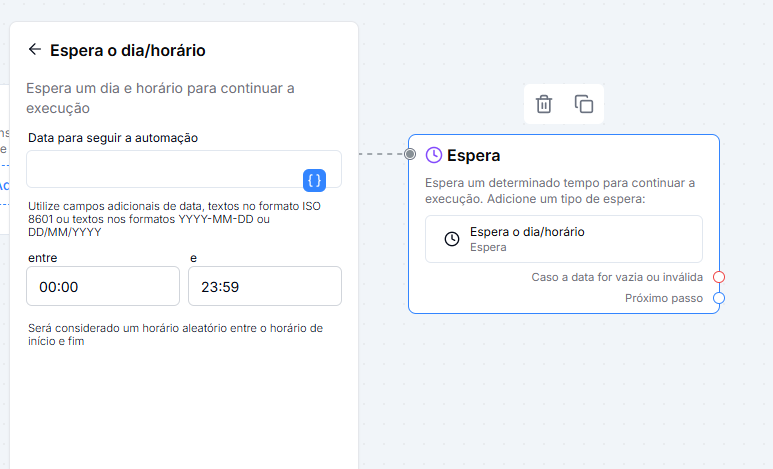The image size is (773, 469).
Task: Click the purple clock icon on Espera node
Action: pyautogui.click(x=433, y=155)
